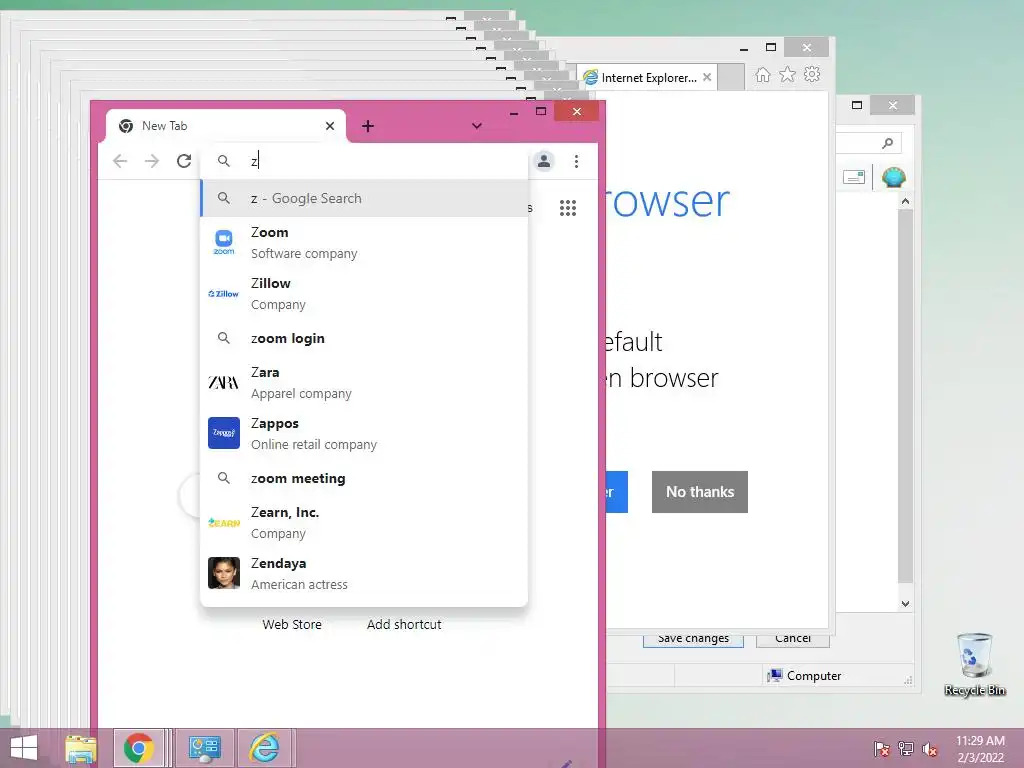
Task: Open Chrome profile avatar icon
Action: click(x=544, y=161)
